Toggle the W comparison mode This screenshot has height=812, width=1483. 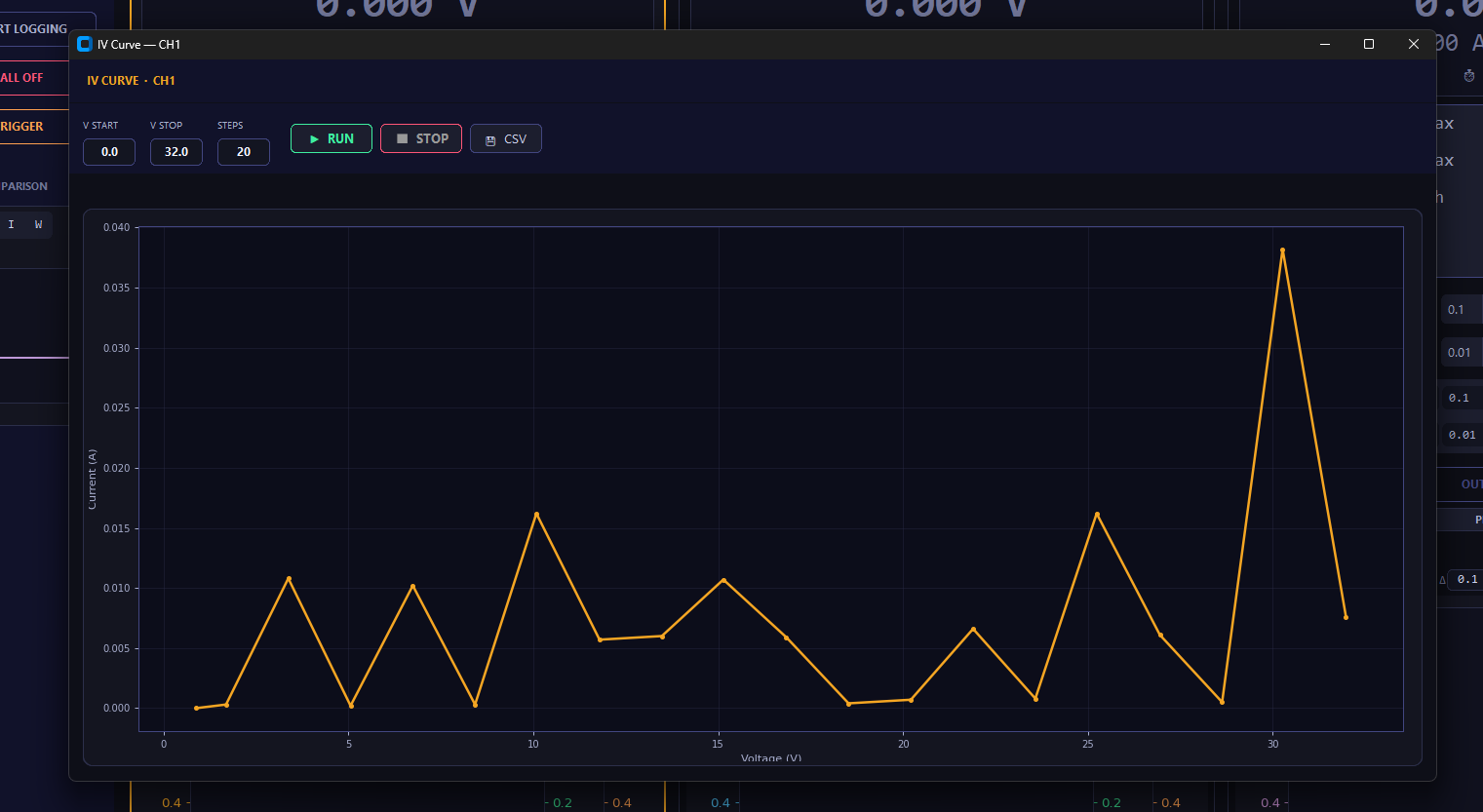38,225
